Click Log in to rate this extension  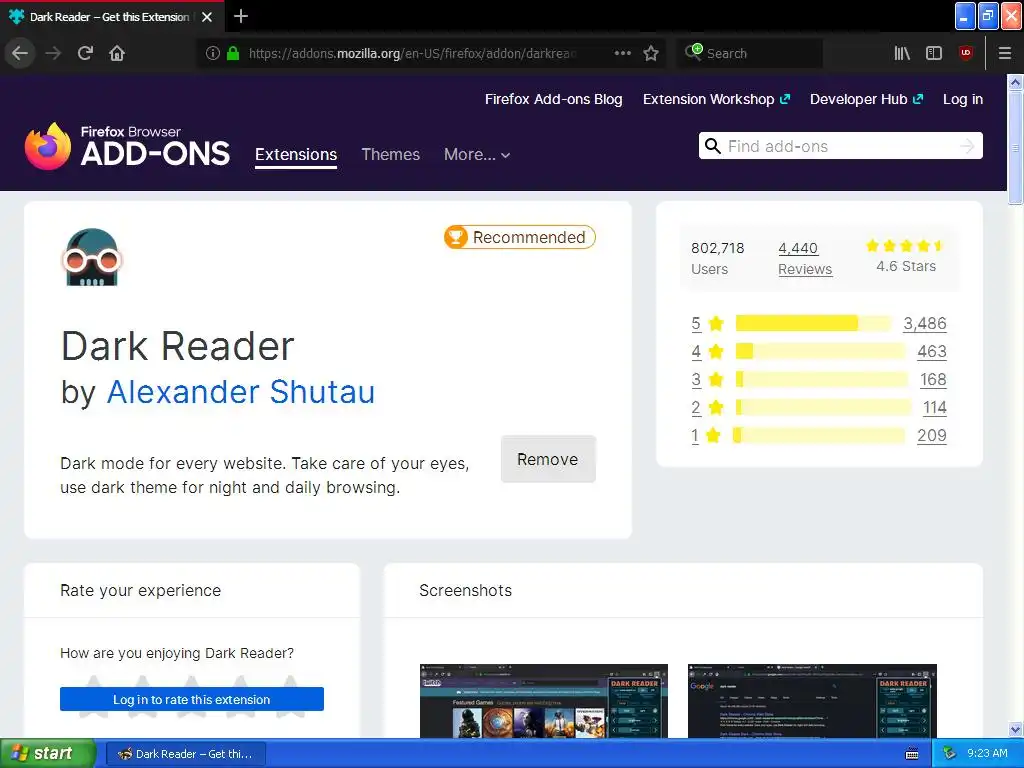[191, 699]
